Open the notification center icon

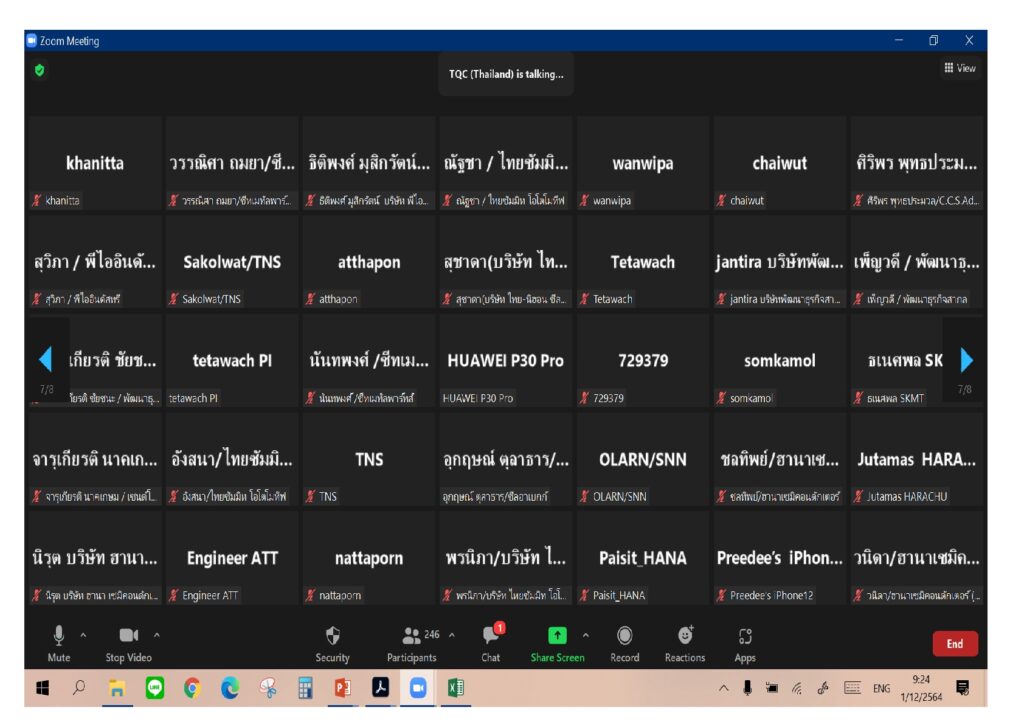963,688
